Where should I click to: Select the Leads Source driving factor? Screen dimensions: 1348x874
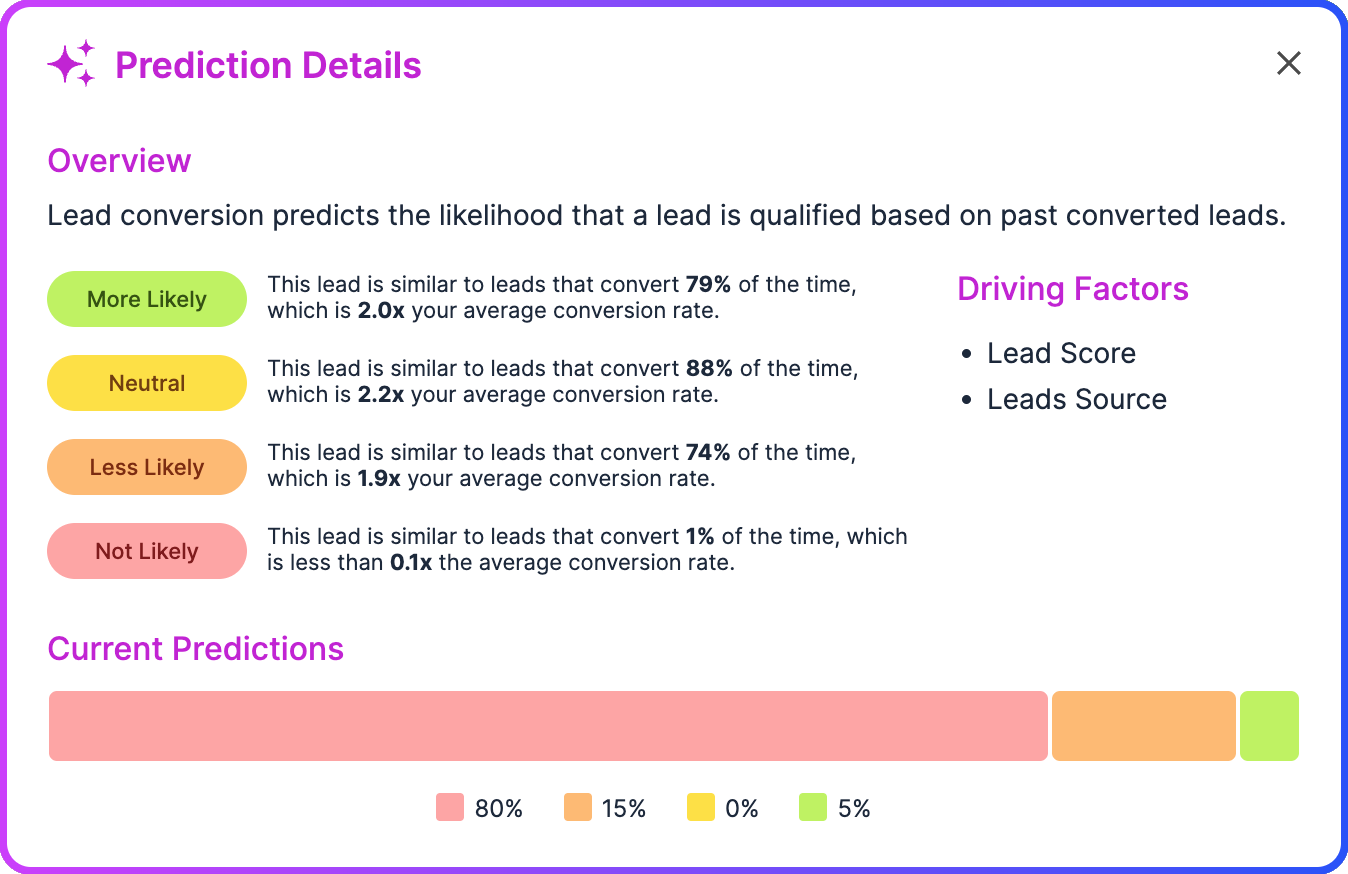(x=1076, y=399)
